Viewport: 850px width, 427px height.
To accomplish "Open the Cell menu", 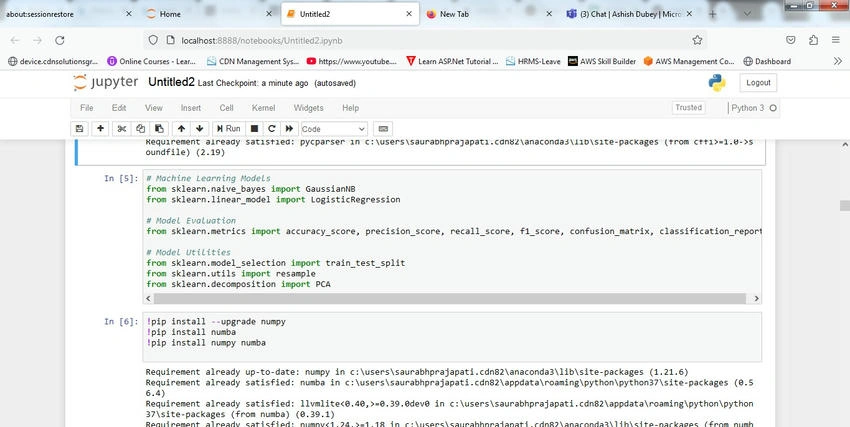I will [x=227, y=108].
